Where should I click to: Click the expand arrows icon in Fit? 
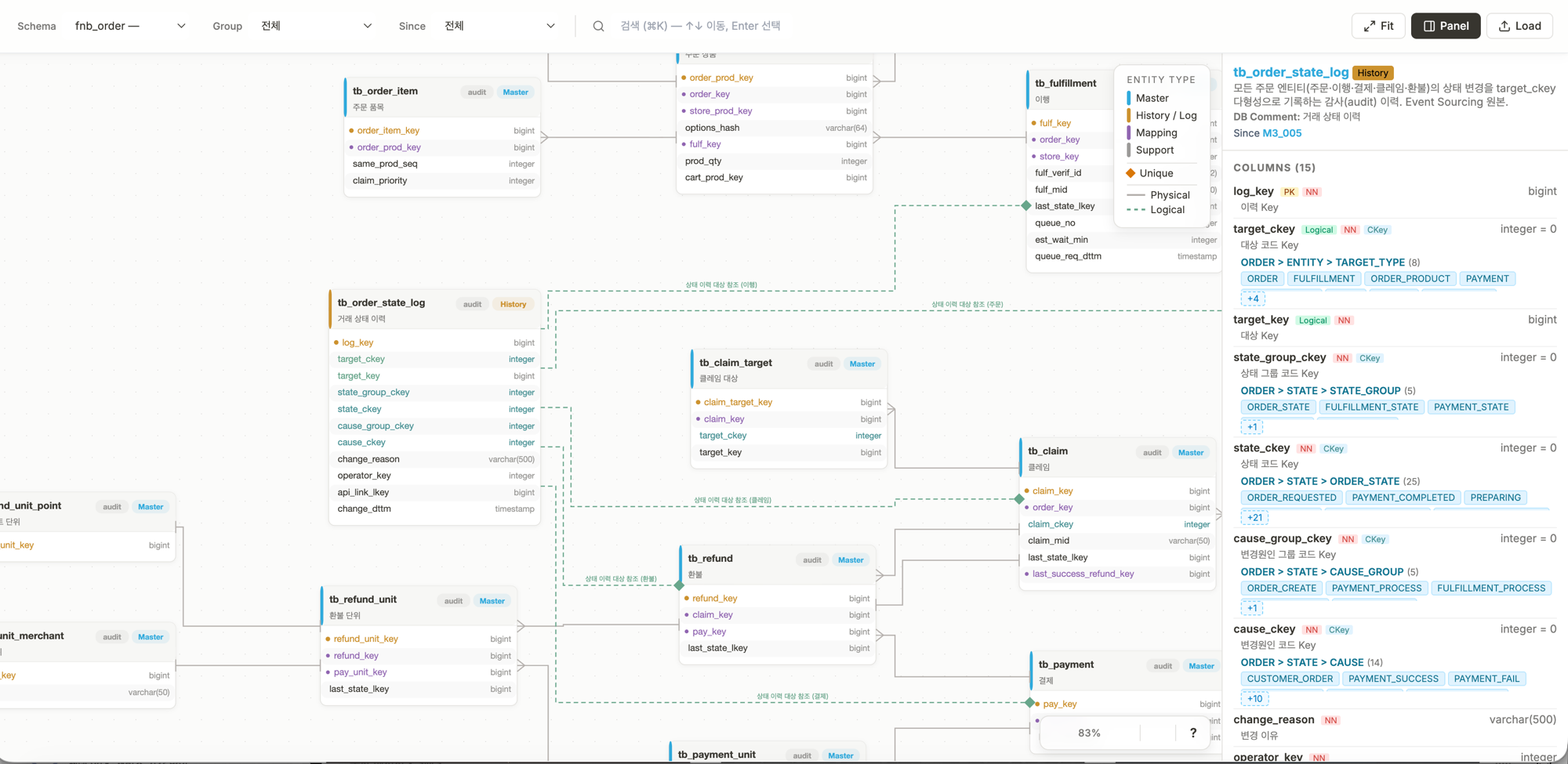click(1369, 26)
